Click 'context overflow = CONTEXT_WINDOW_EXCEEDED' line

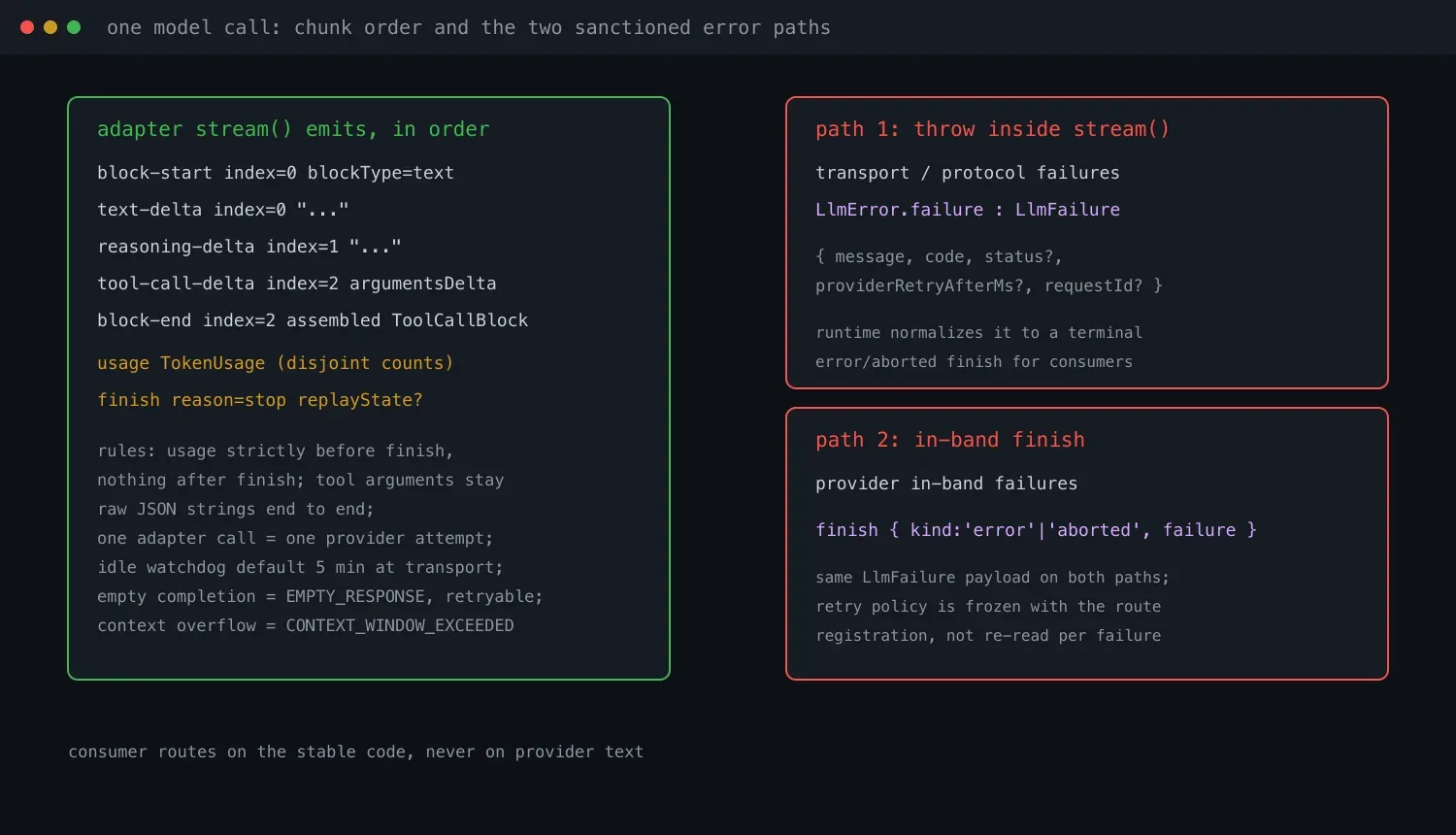(306, 625)
